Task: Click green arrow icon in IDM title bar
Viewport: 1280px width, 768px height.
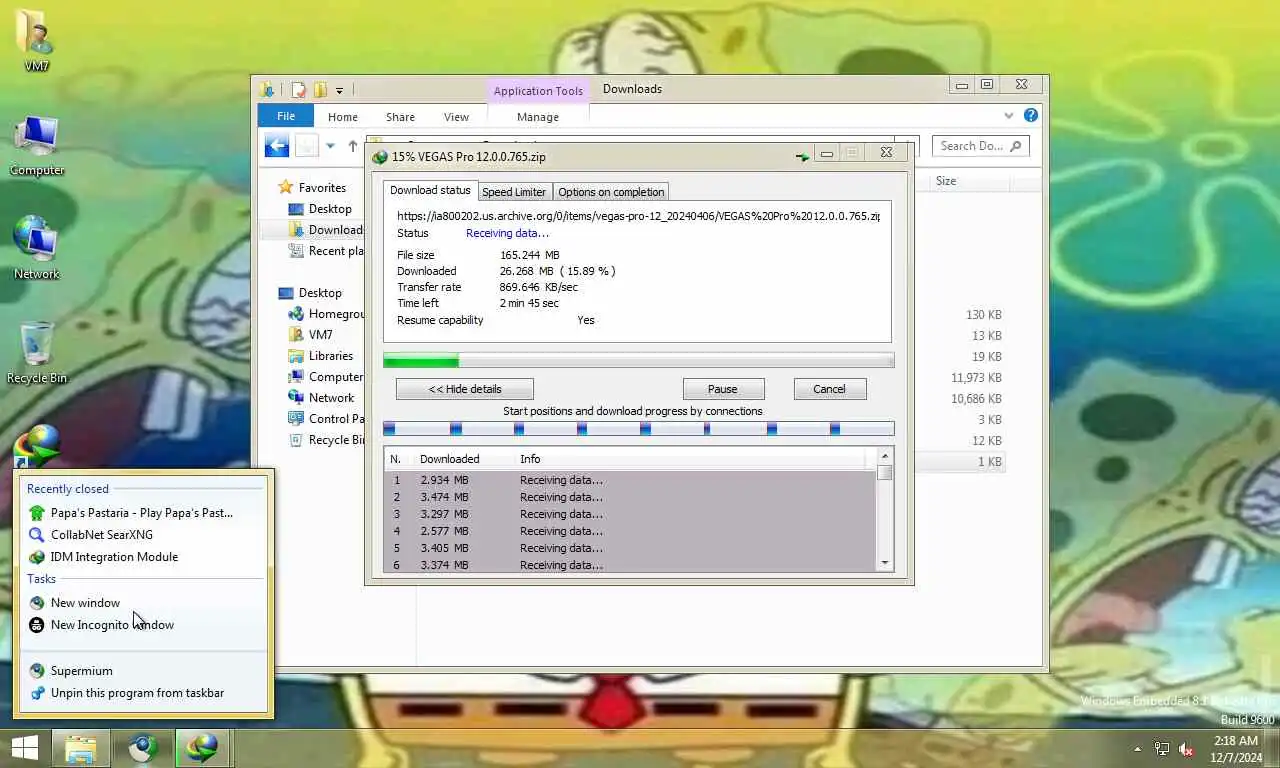Action: (802, 156)
